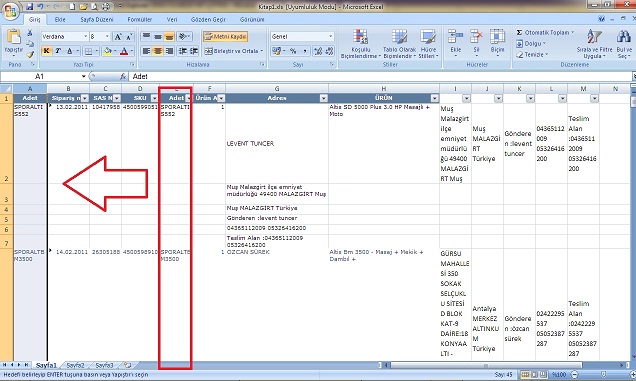The image size is (636, 381).
Task: Open filter dropdown for ÜRÜN column
Action: point(434,98)
